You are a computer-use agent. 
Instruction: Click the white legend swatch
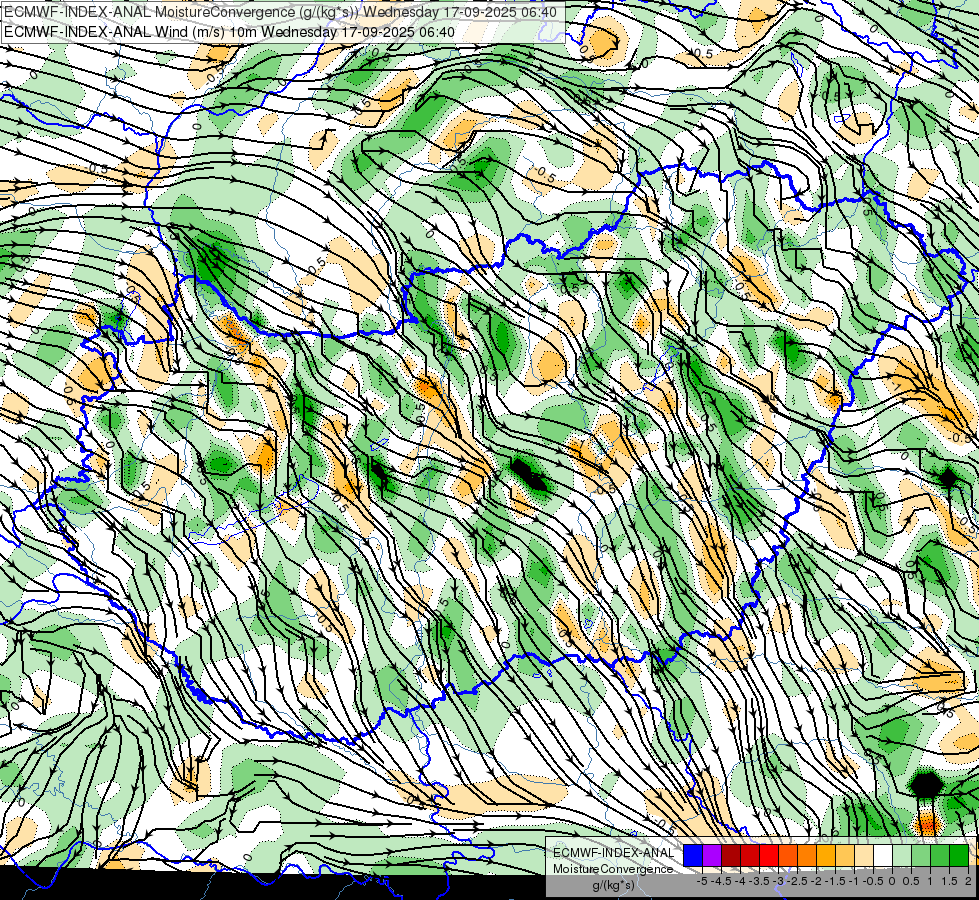point(883,856)
